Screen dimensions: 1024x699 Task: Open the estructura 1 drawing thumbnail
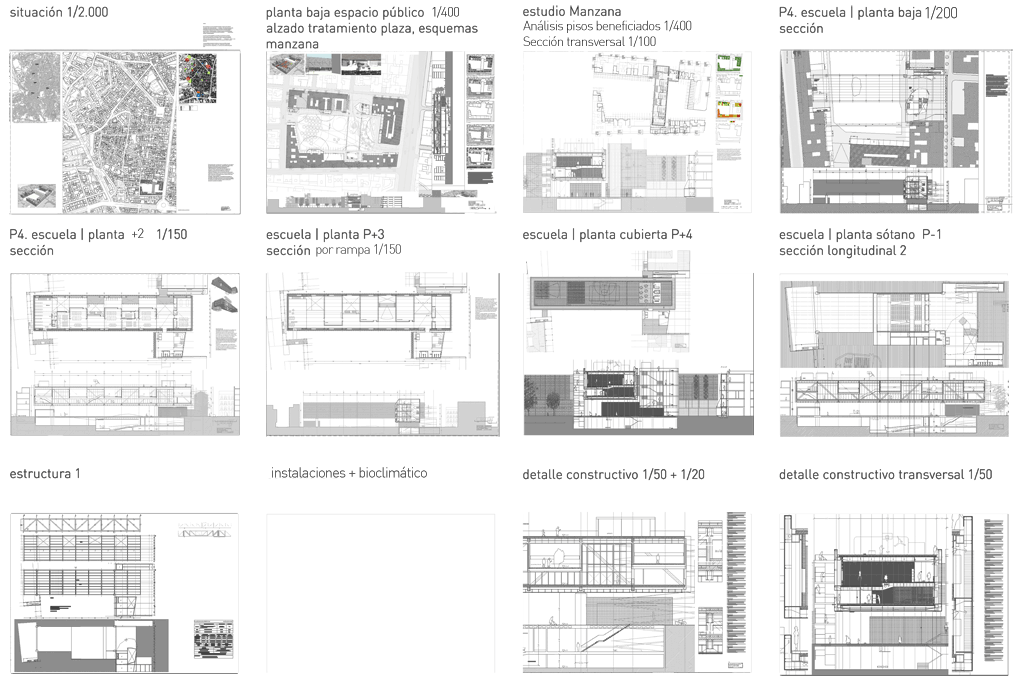[x=124, y=593]
